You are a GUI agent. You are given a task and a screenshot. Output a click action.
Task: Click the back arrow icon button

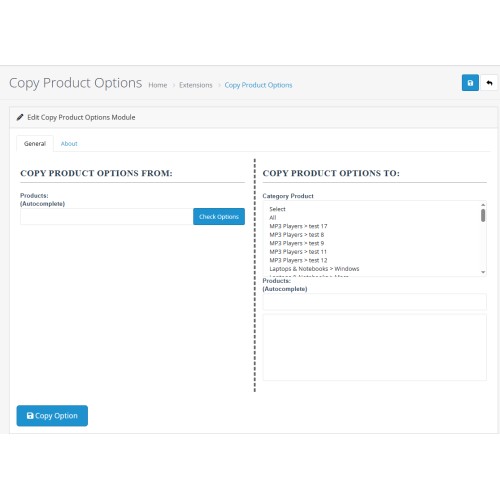point(489,83)
